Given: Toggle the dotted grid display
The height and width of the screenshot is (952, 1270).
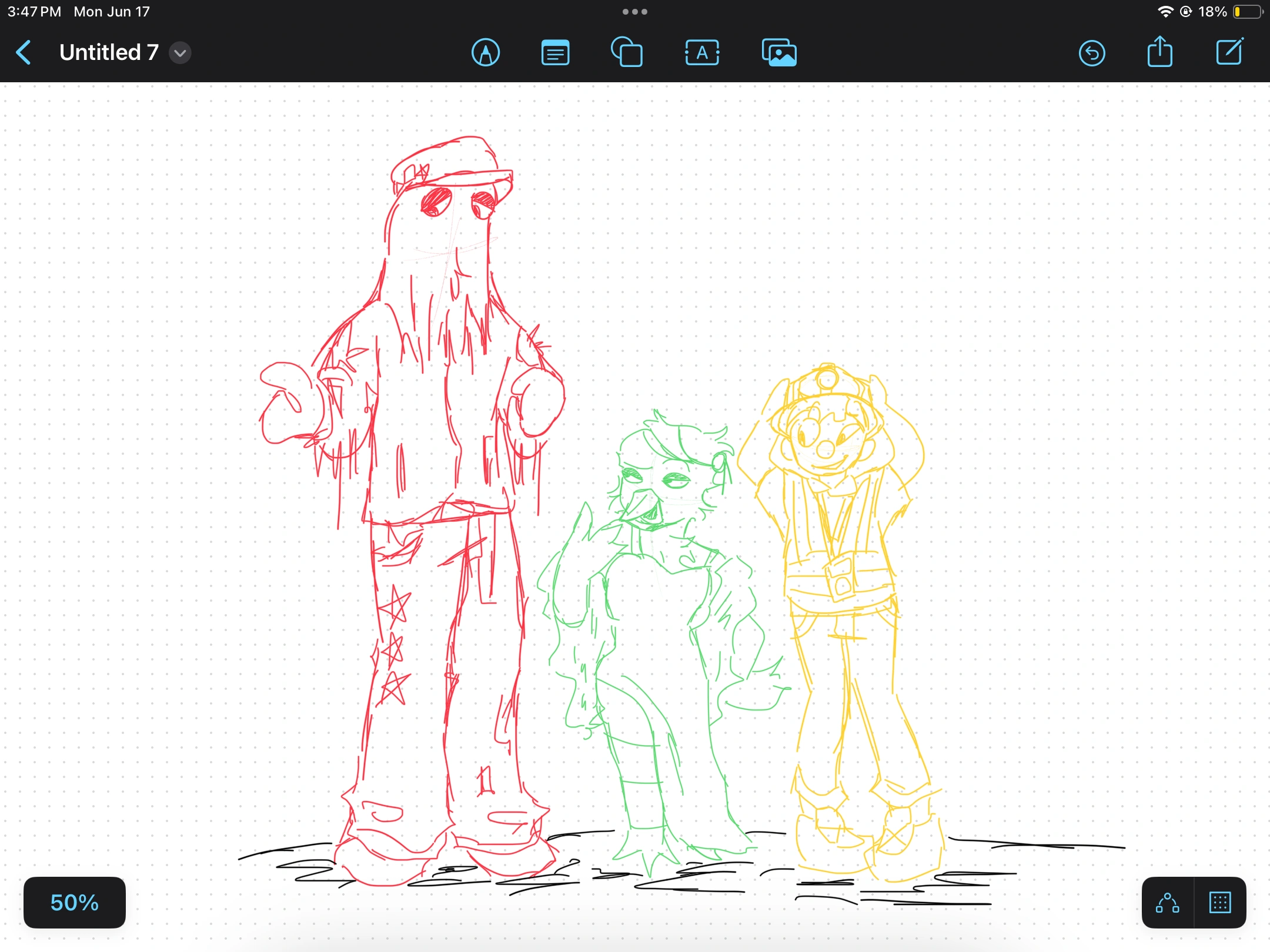Looking at the screenshot, I should pyautogui.click(x=1220, y=903).
